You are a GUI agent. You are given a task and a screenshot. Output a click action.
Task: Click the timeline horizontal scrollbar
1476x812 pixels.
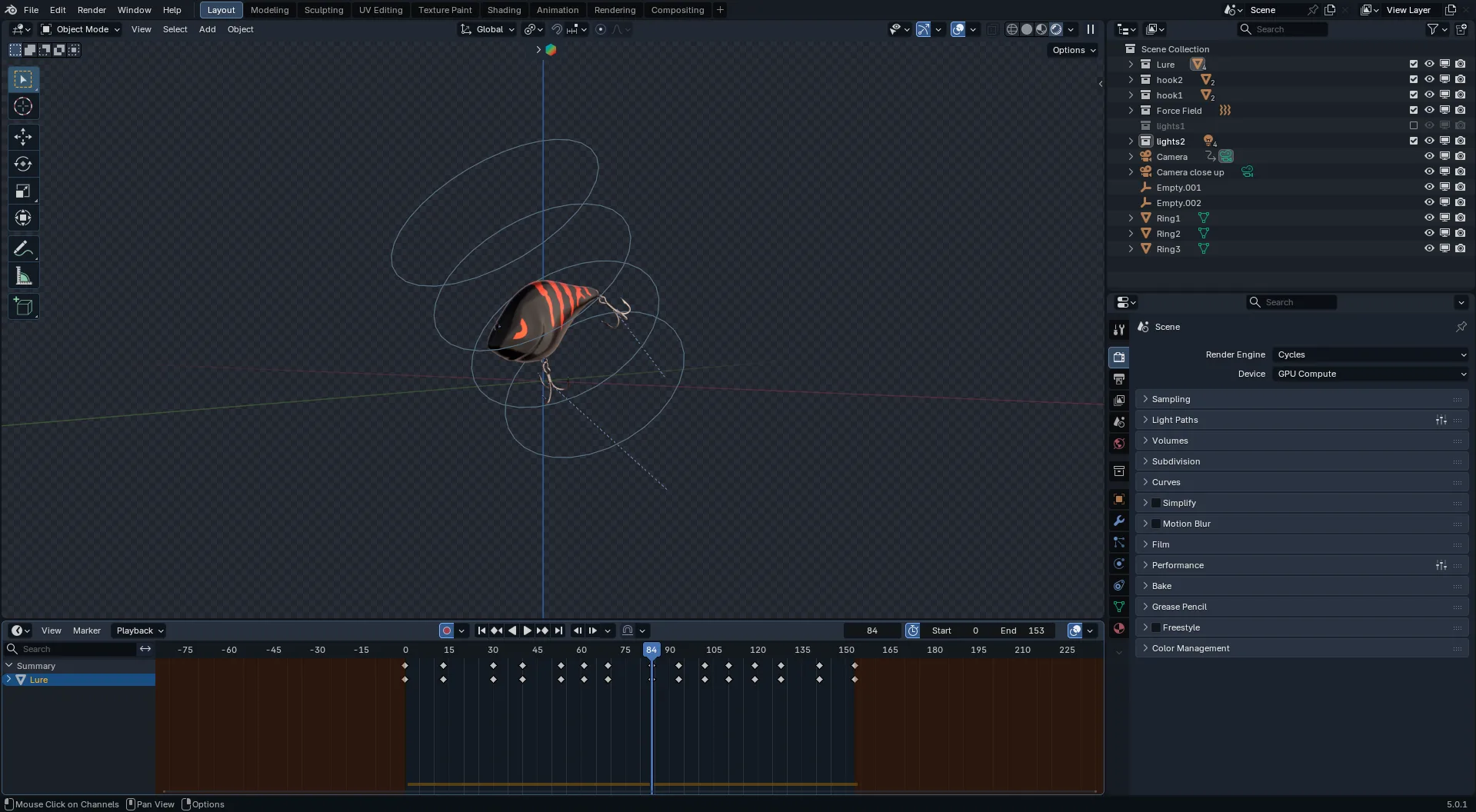(x=628, y=790)
